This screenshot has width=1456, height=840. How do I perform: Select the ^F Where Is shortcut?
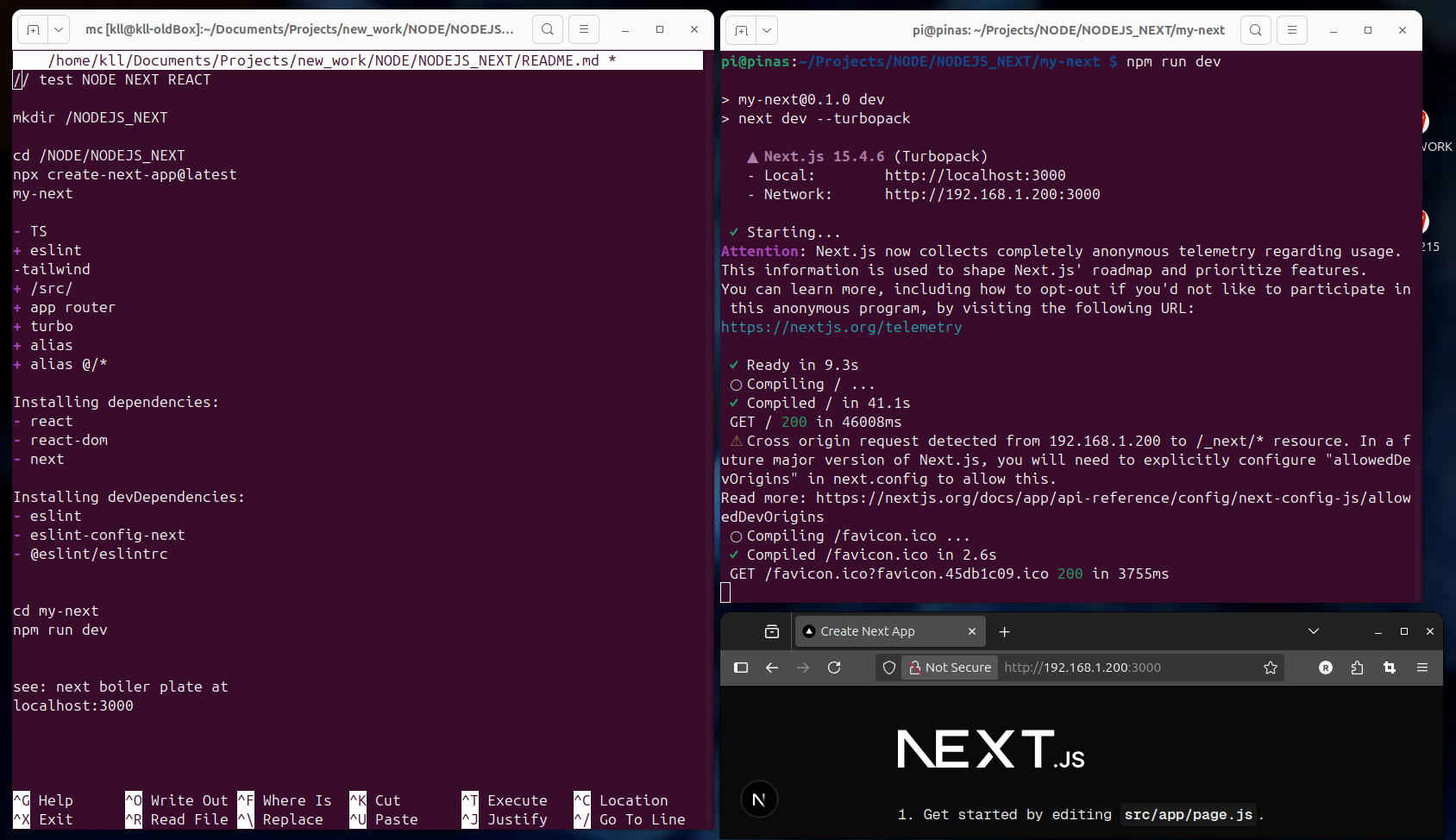285,800
